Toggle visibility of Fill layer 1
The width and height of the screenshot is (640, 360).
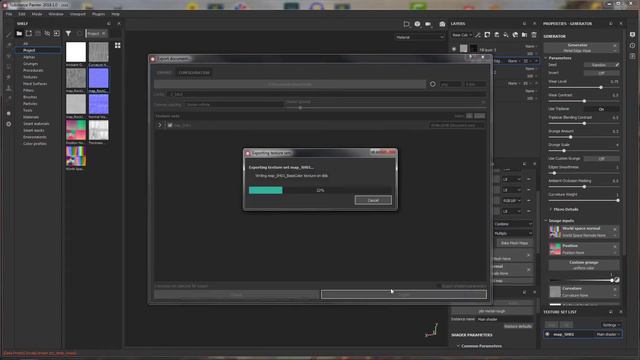pyautogui.click(x=454, y=49)
